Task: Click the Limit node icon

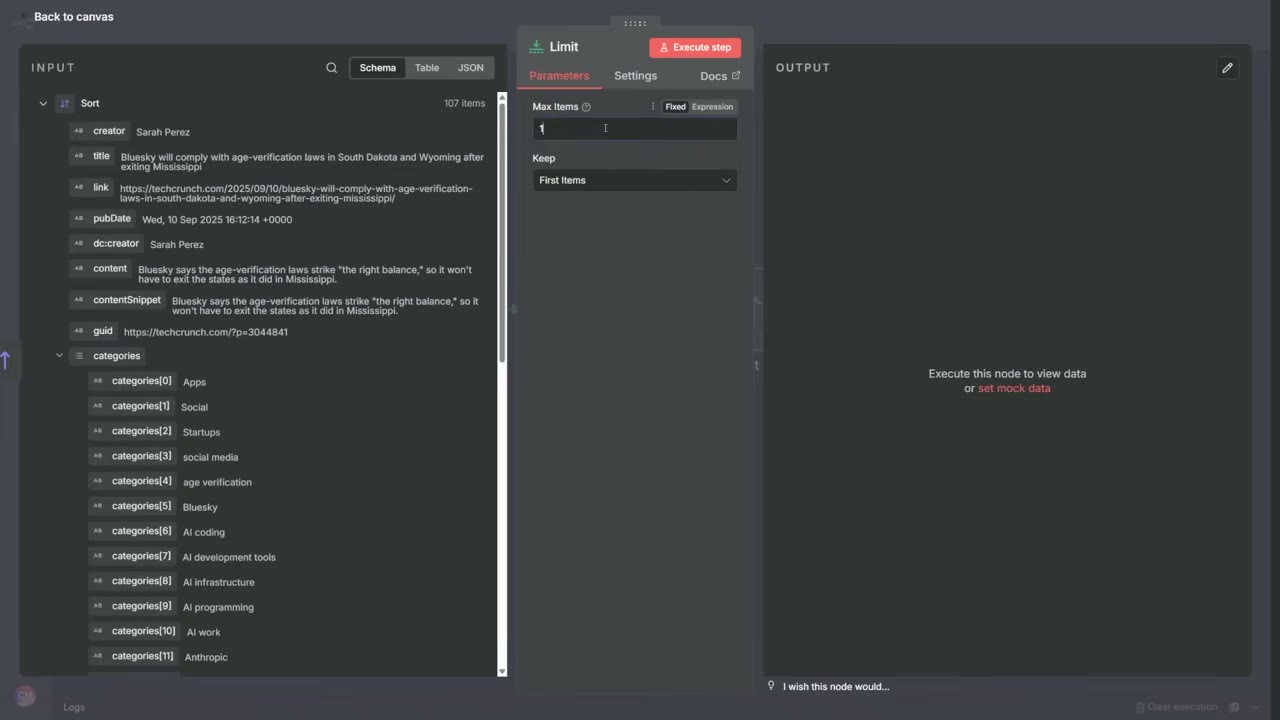Action: pyautogui.click(x=536, y=47)
